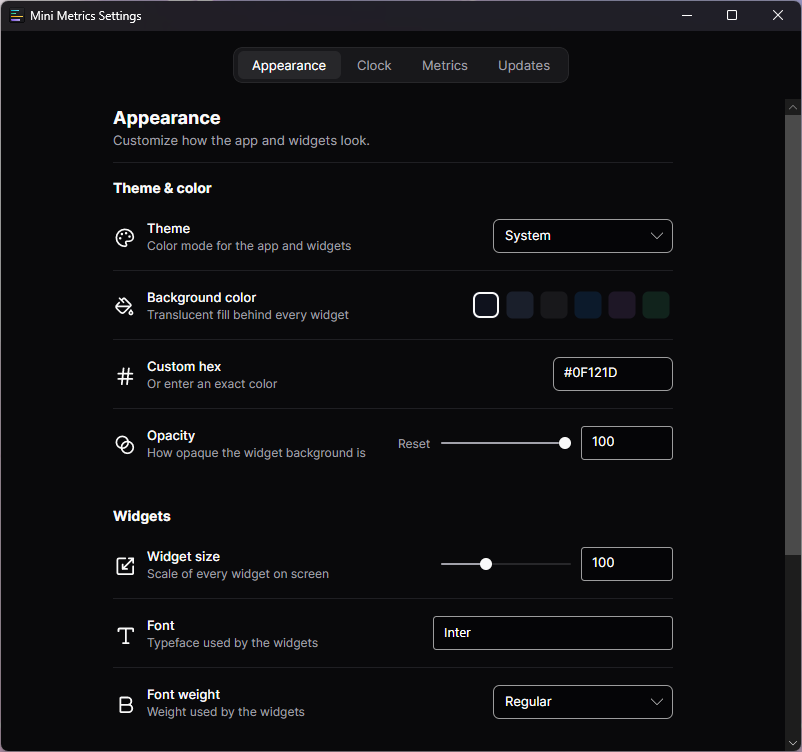The image size is (802, 752).
Task: Switch to the Clock tab
Action: 374,65
